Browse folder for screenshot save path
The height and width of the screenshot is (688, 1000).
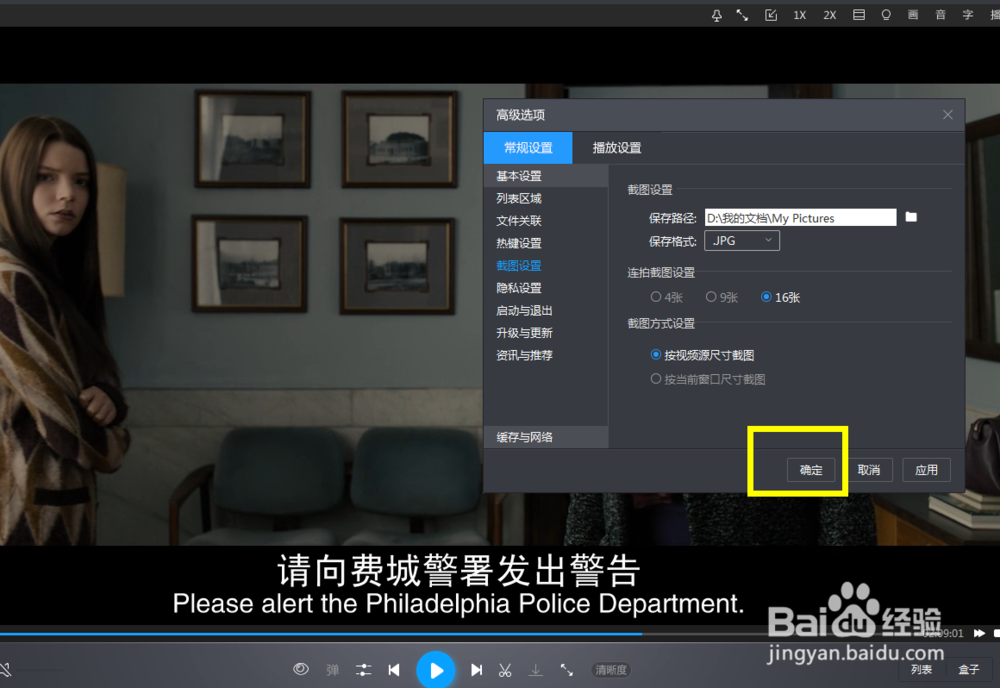[911, 217]
